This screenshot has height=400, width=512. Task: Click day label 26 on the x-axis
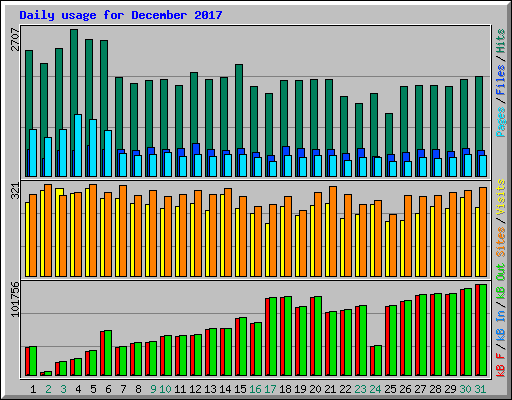[x=405, y=389]
